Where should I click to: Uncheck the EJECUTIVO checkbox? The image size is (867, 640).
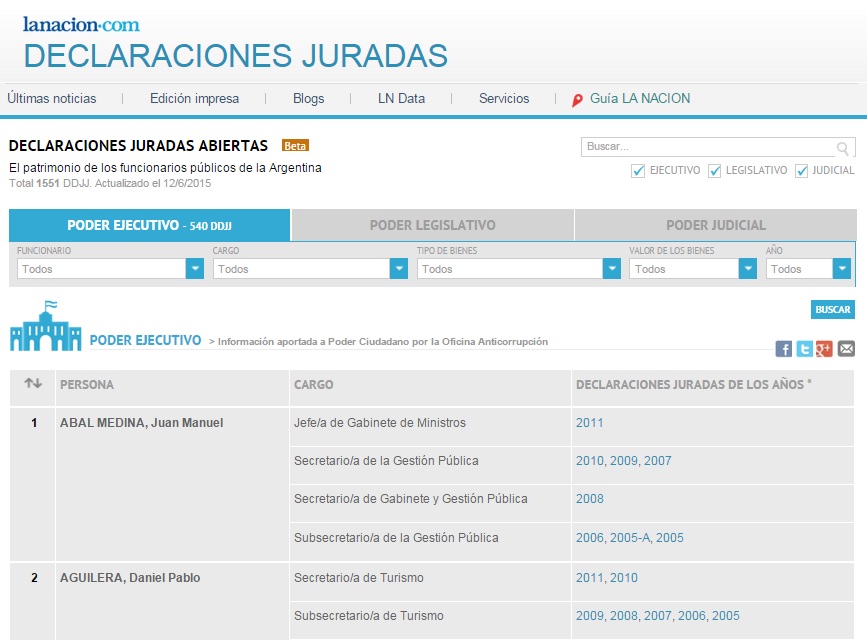pyautogui.click(x=638, y=170)
